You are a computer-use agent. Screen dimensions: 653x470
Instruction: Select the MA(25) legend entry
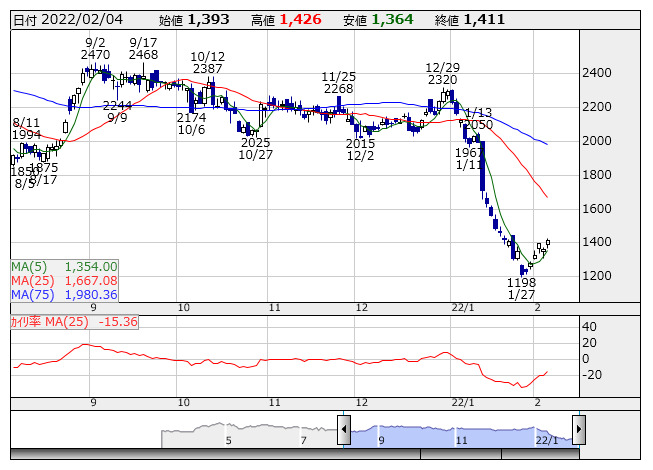pyautogui.click(x=64, y=280)
